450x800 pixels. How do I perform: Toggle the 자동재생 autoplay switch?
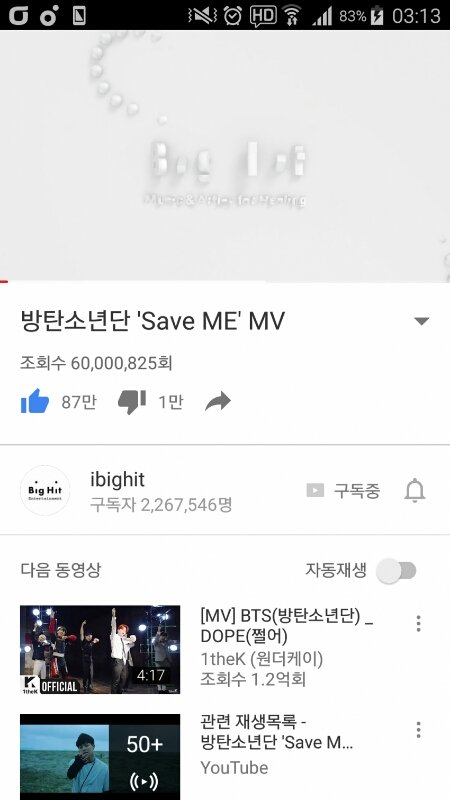(x=396, y=570)
